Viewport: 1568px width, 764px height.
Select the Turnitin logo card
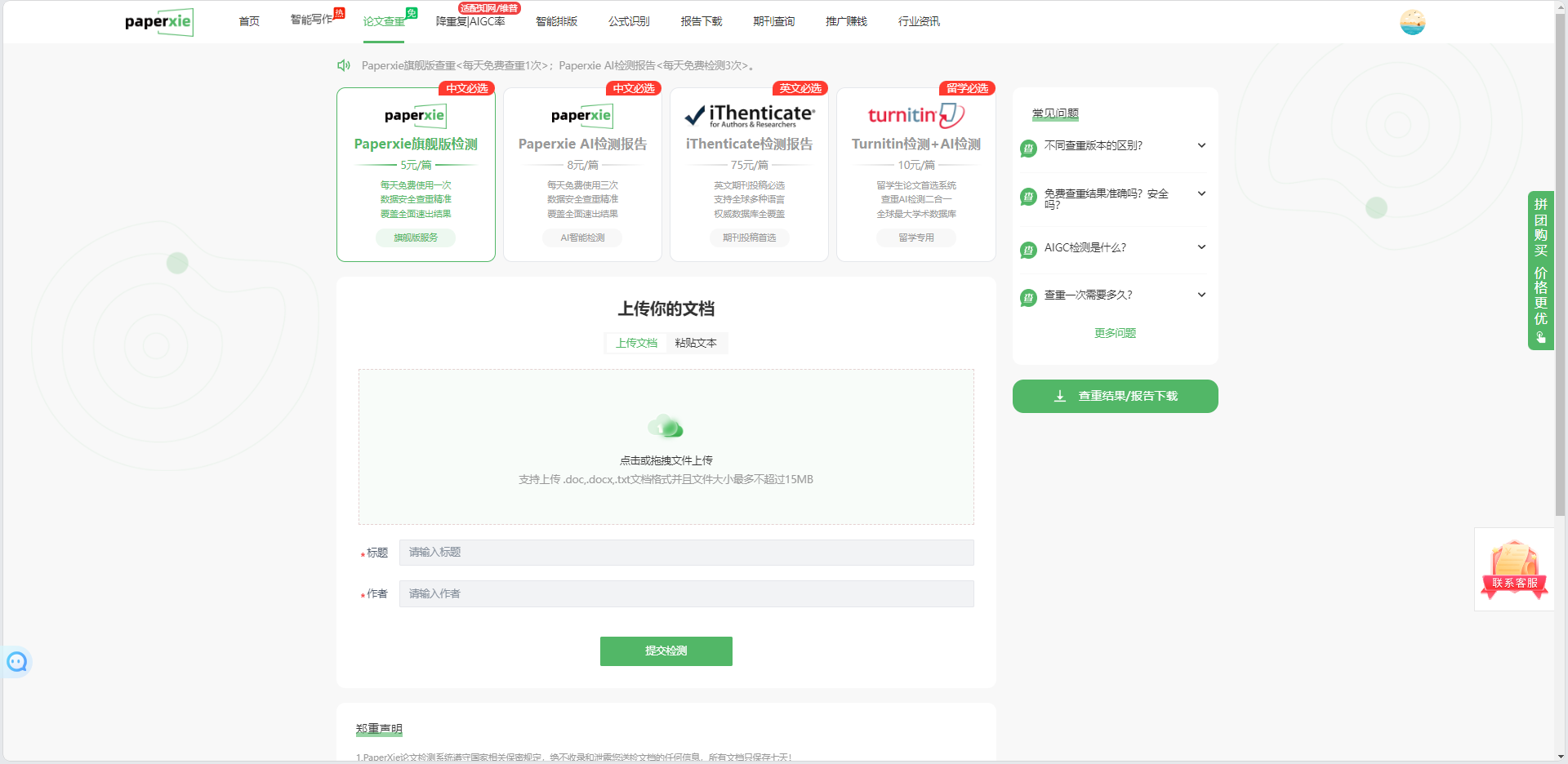click(x=915, y=116)
